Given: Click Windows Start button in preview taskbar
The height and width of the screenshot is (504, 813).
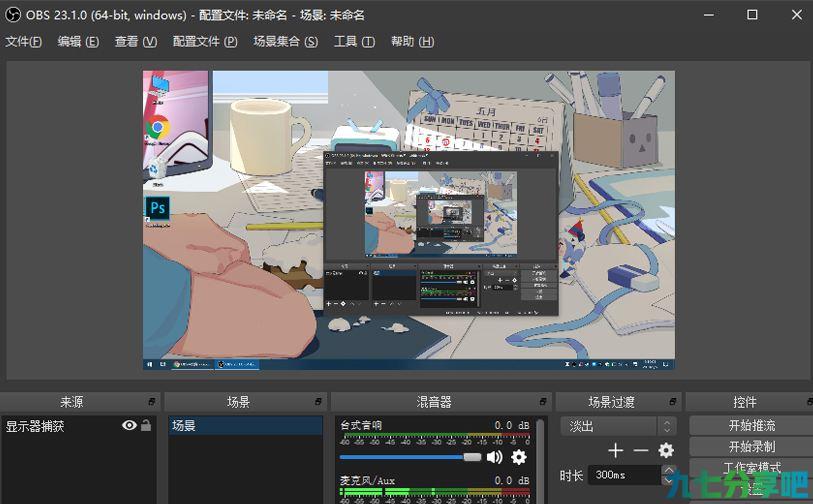Looking at the screenshot, I should pyautogui.click(x=149, y=364).
